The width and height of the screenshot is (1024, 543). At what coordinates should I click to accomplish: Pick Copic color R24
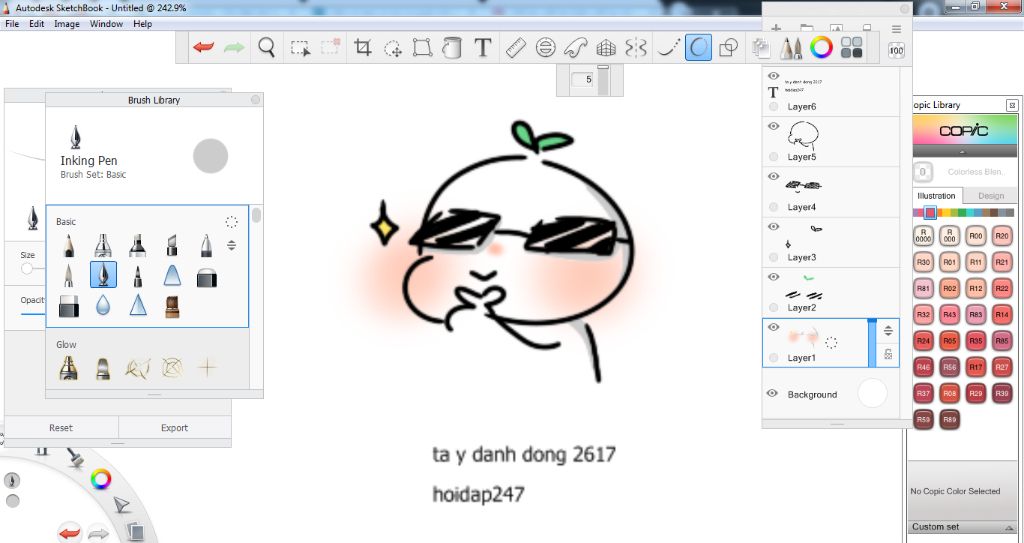(923, 341)
